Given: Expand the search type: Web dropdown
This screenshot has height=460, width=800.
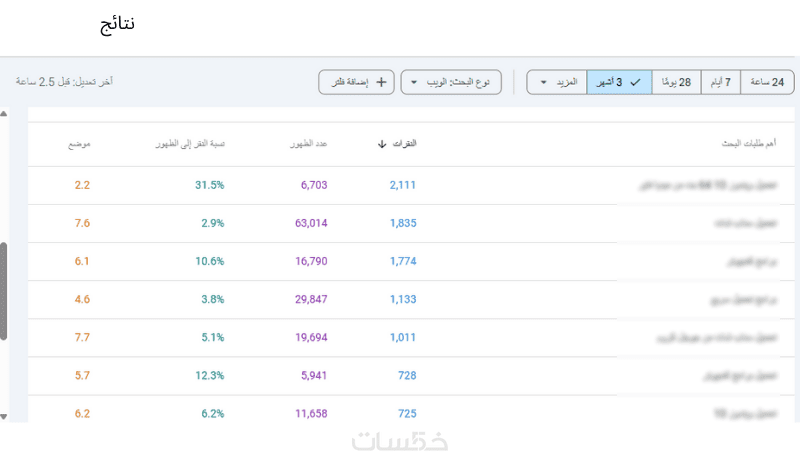Looking at the screenshot, I should point(451,82).
